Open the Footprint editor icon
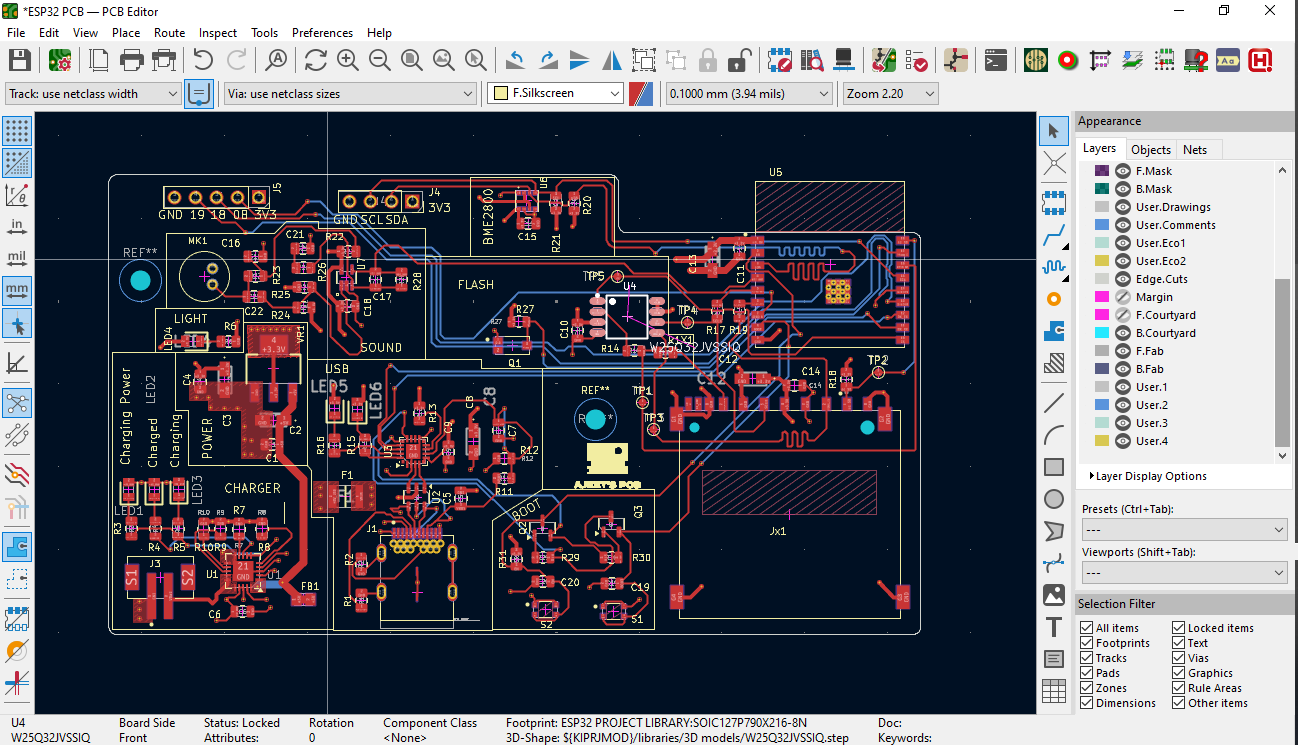The image size is (1298, 745). coord(780,60)
